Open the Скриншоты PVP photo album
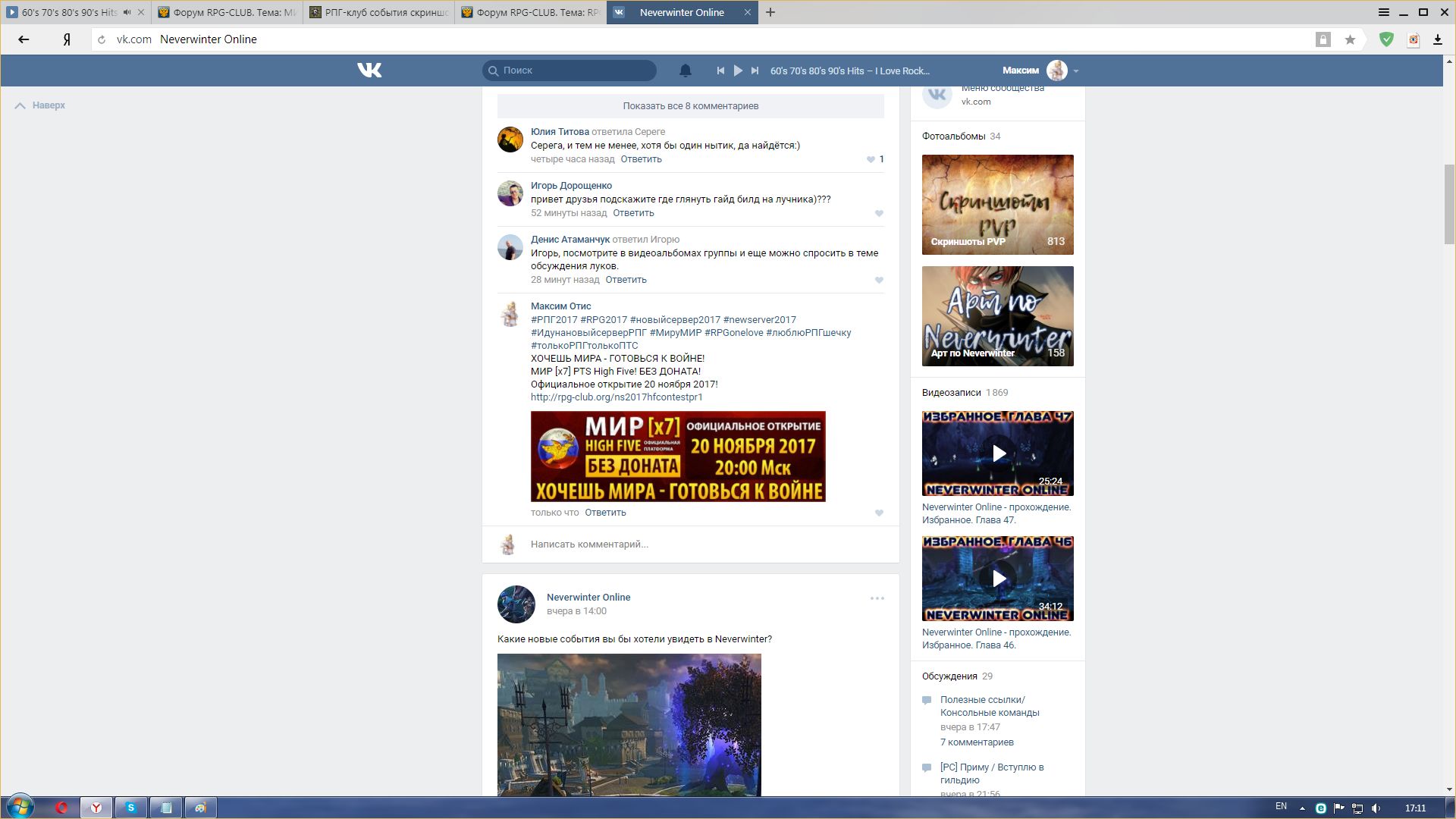The image size is (1456, 819). [997, 205]
